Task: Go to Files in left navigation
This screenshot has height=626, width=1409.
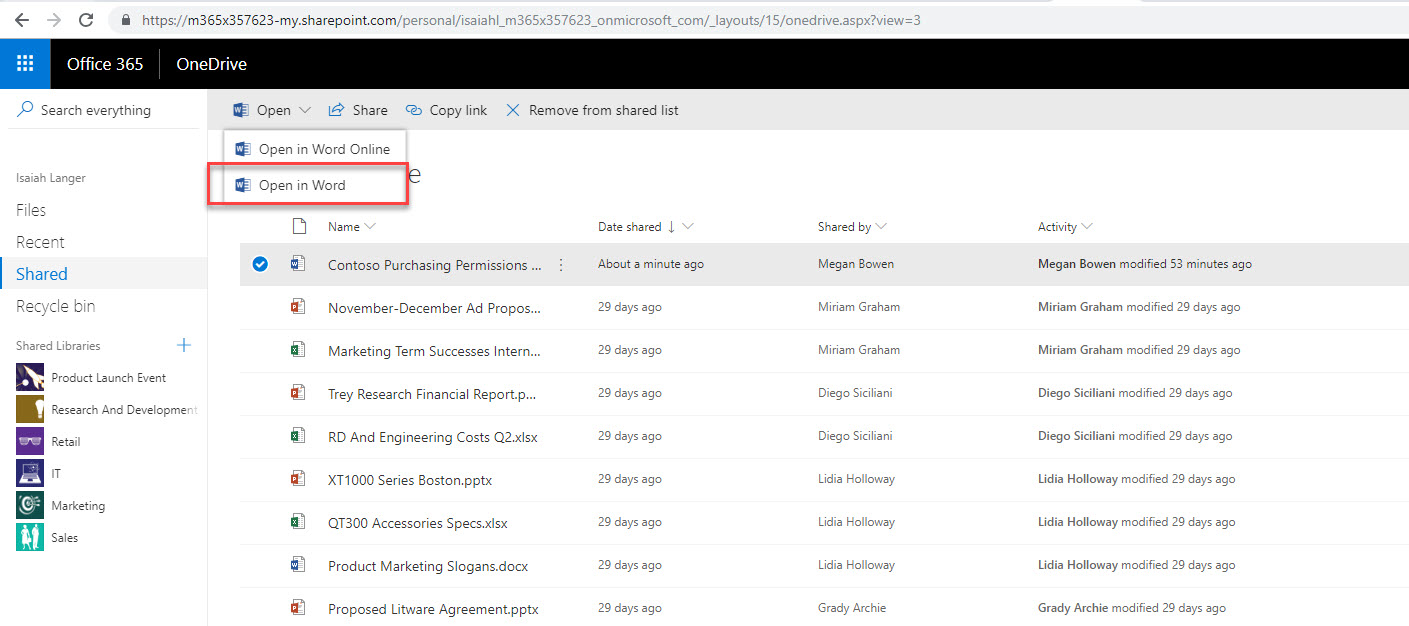Action: (x=31, y=210)
